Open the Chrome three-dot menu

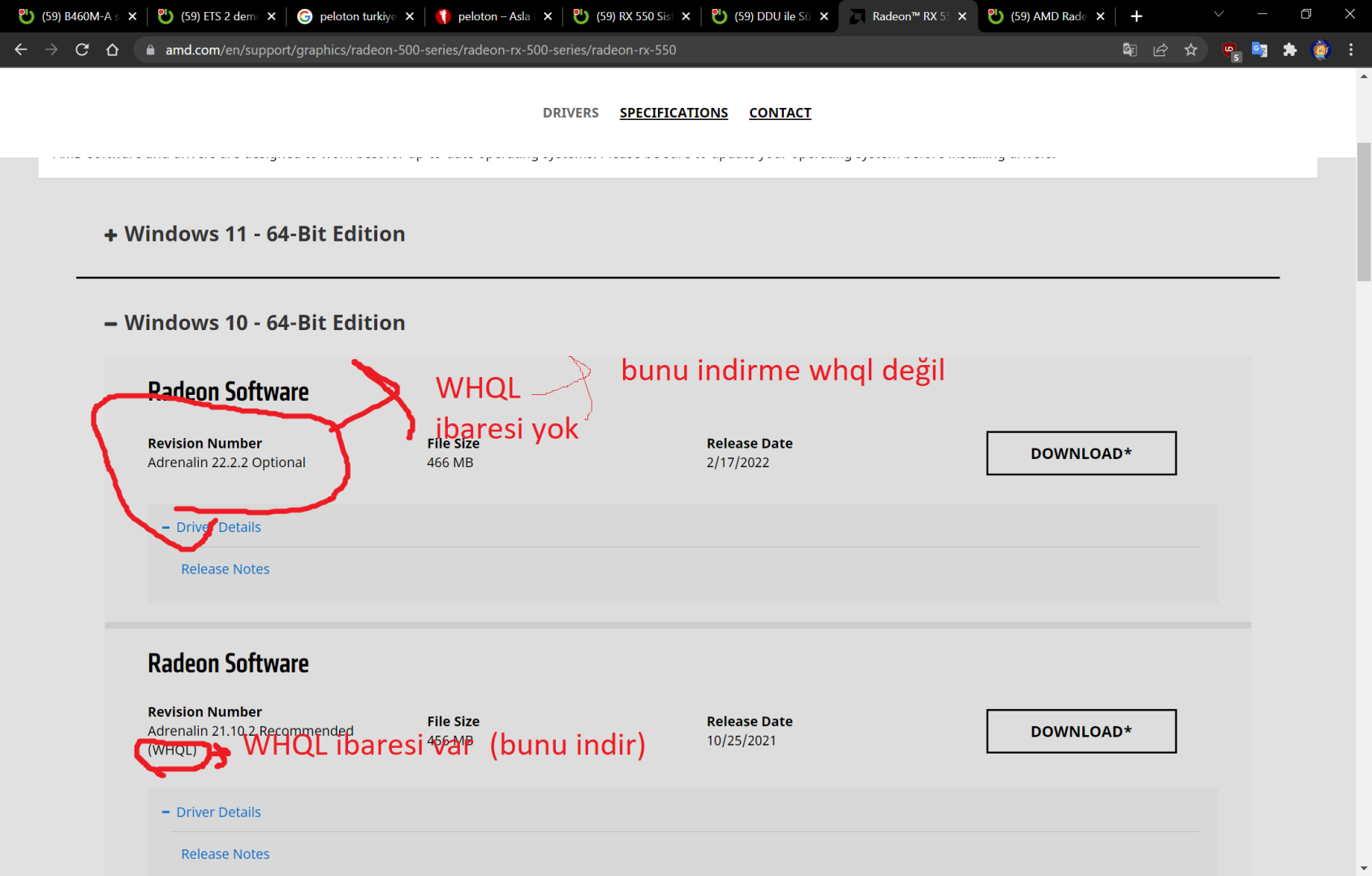pyautogui.click(x=1351, y=49)
